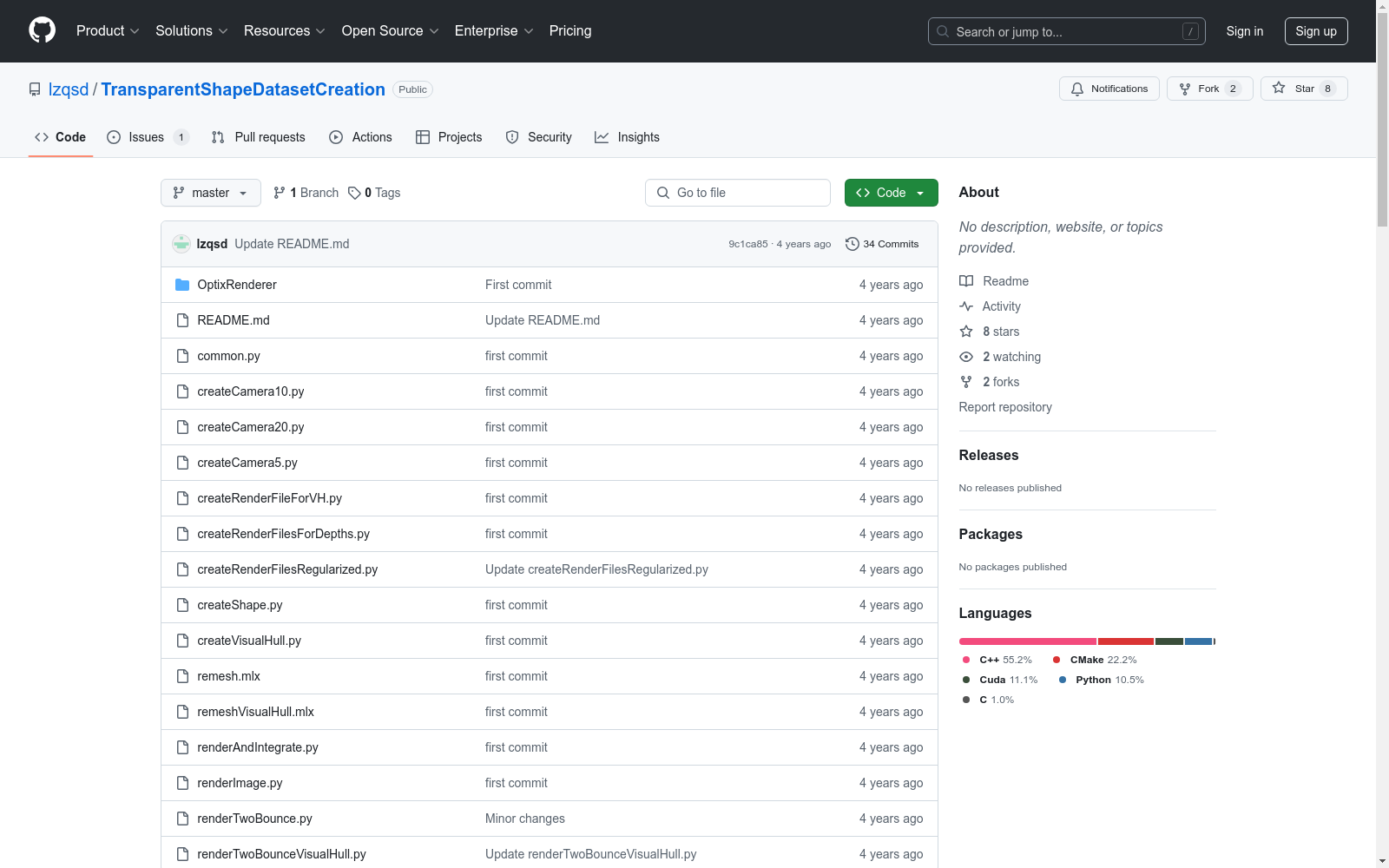
Task: Expand the Product menu
Action: click(x=108, y=30)
